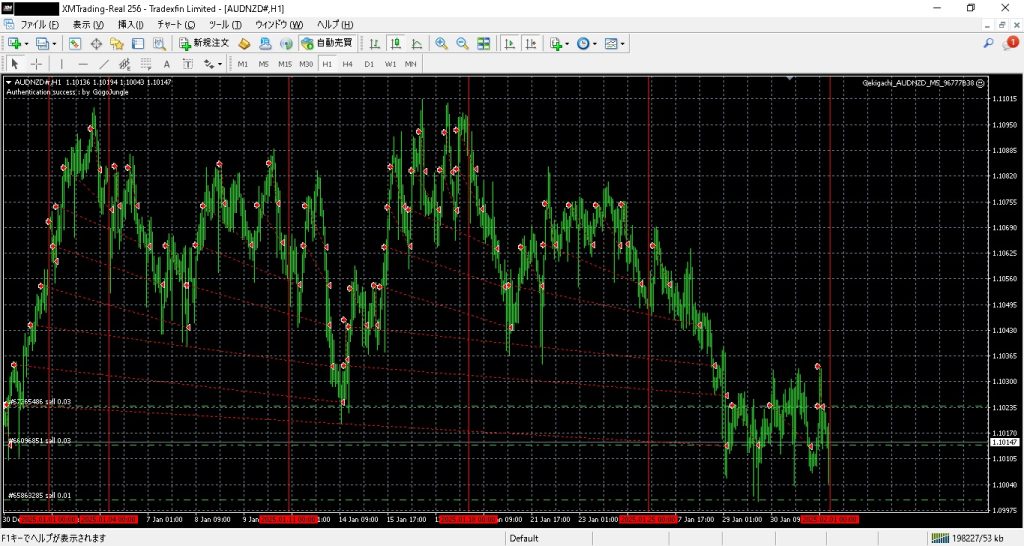This screenshot has height=546, width=1024.
Task: Click the zoom out magnifier icon
Action: (462, 44)
